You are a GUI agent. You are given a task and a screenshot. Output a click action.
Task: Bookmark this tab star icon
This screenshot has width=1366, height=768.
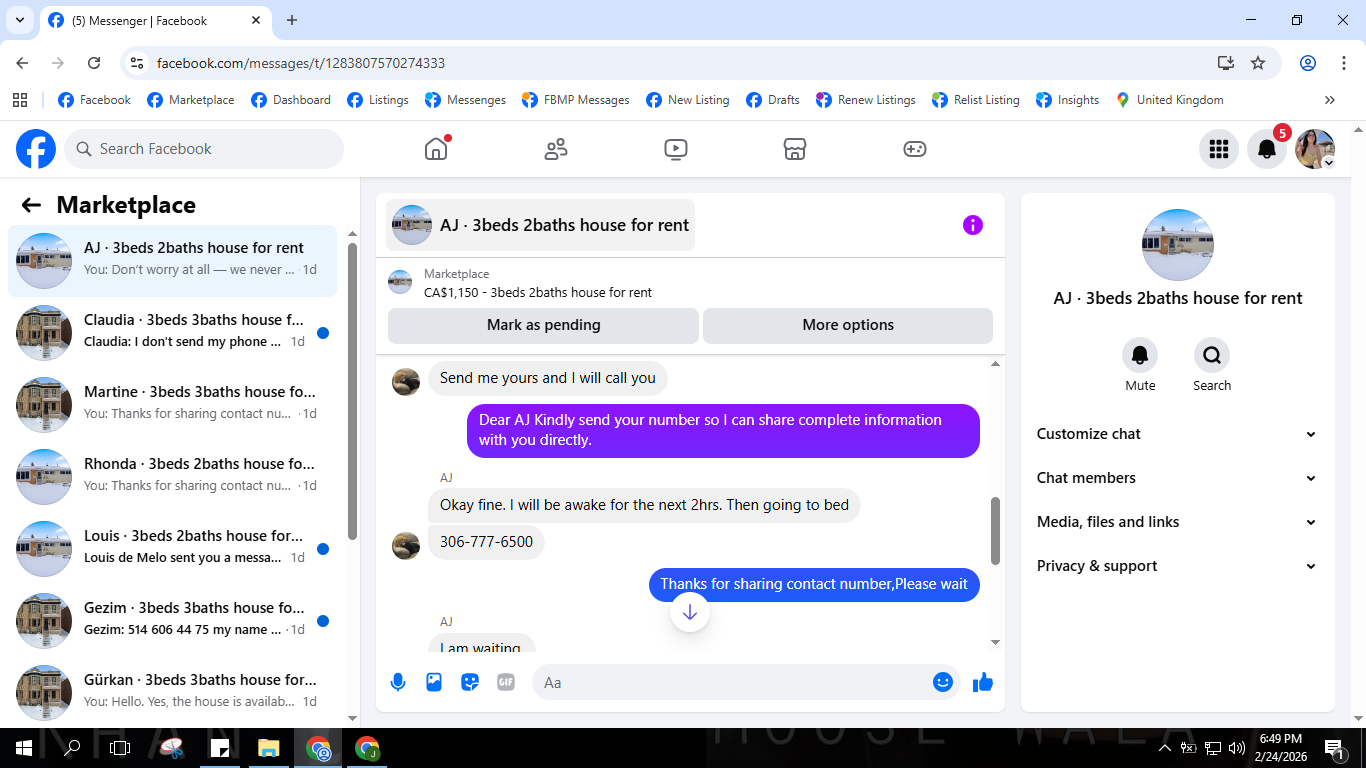pyautogui.click(x=1258, y=63)
